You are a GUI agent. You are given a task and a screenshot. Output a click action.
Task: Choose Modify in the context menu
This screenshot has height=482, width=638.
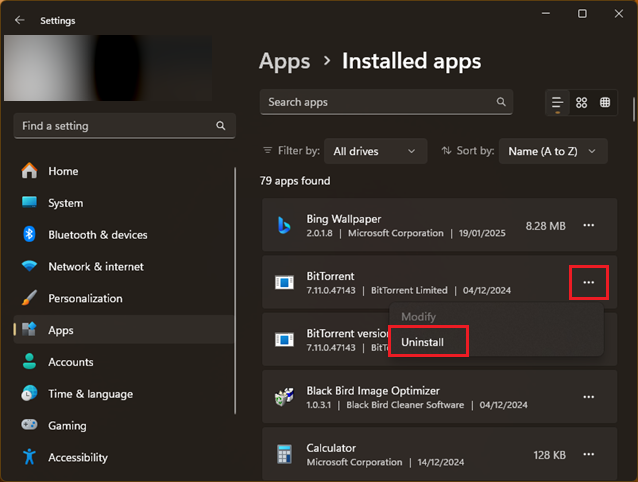point(496,316)
